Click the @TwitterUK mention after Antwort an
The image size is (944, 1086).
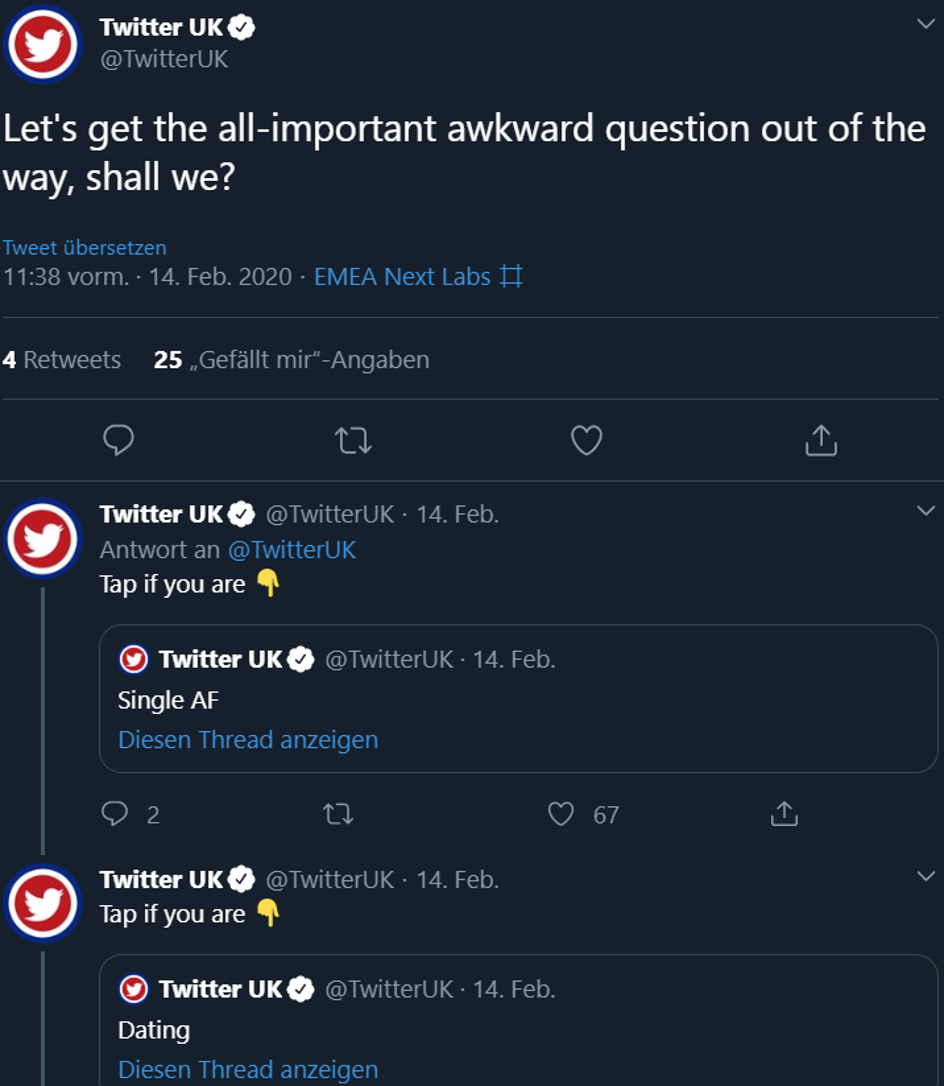[292, 549]
